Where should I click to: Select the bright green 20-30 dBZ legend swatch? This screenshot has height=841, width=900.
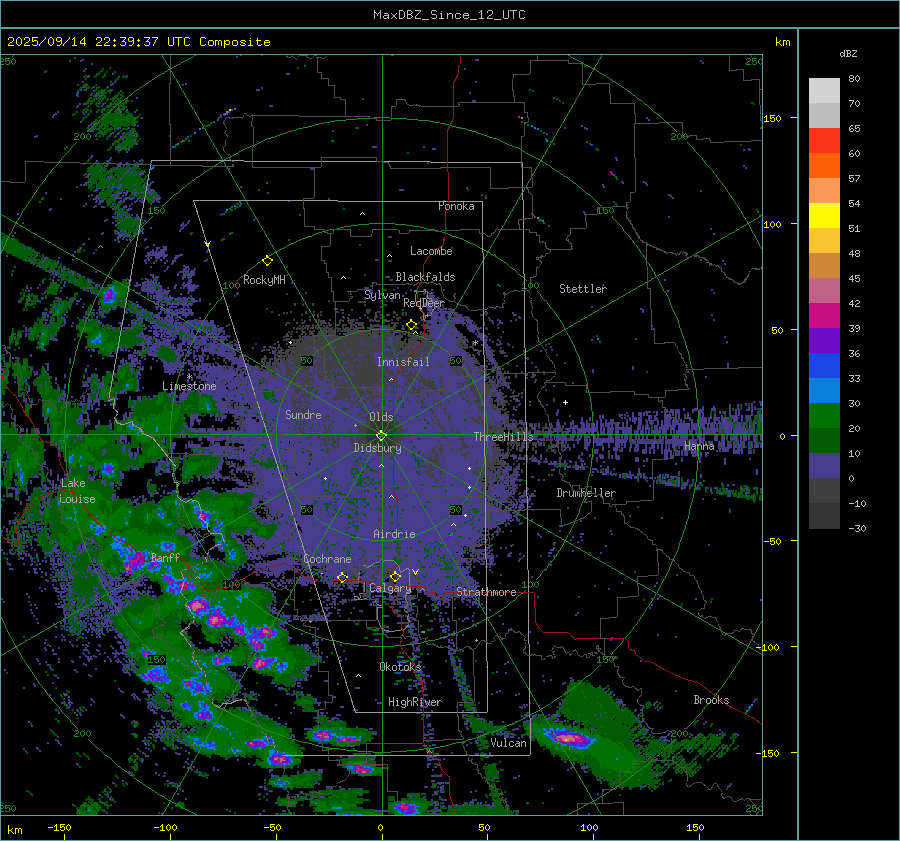824,415
